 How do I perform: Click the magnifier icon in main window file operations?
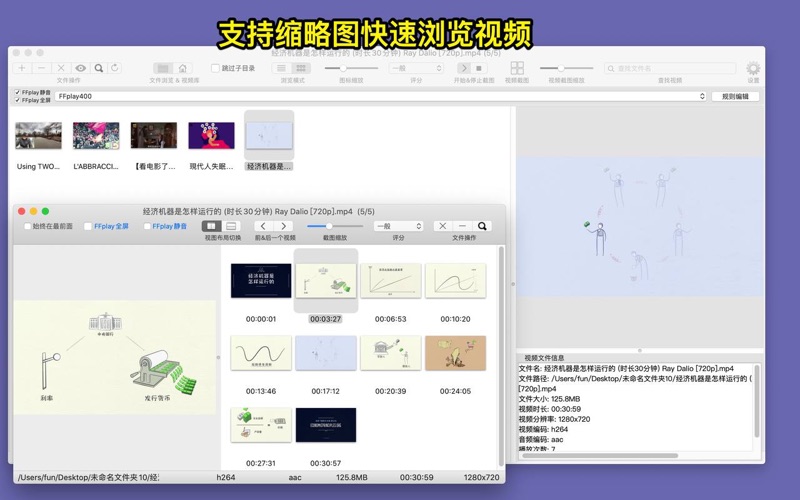click(x=99, y=68)
